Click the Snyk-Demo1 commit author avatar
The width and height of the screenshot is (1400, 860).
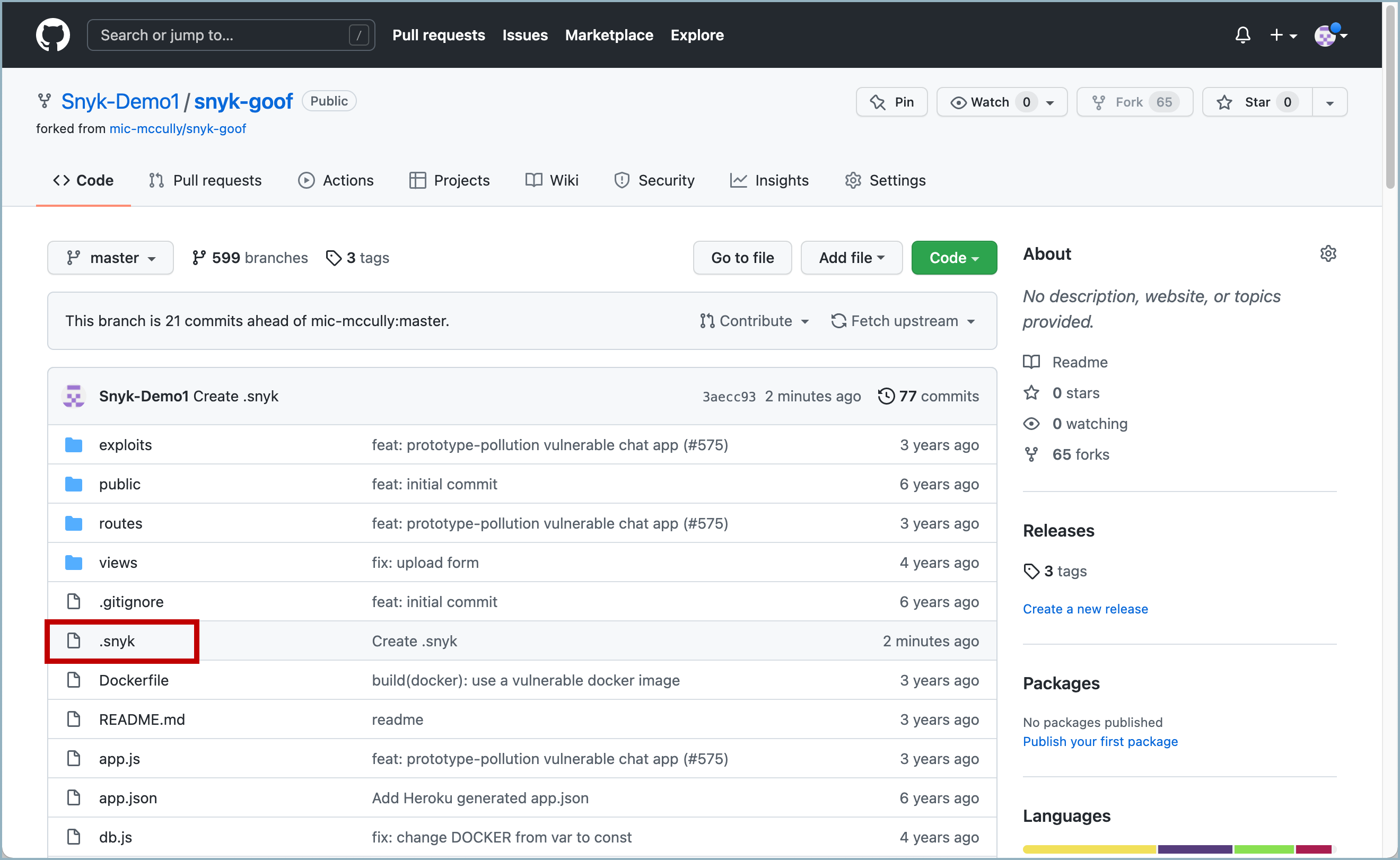[74, 396]
